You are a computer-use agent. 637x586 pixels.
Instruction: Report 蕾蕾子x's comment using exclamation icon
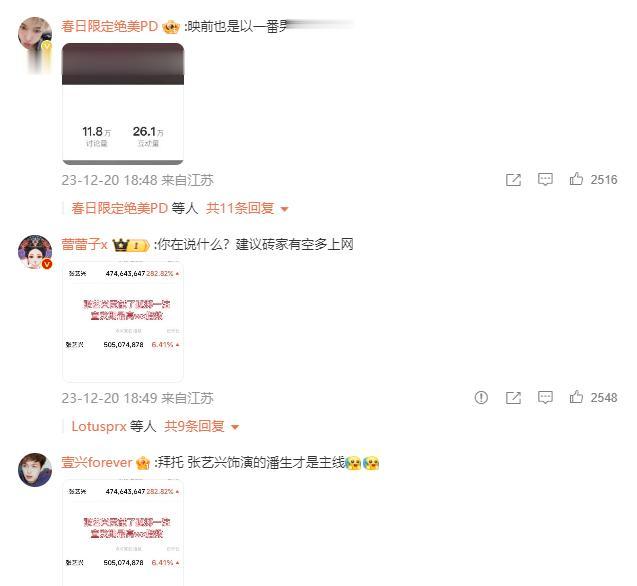(481, 397)
